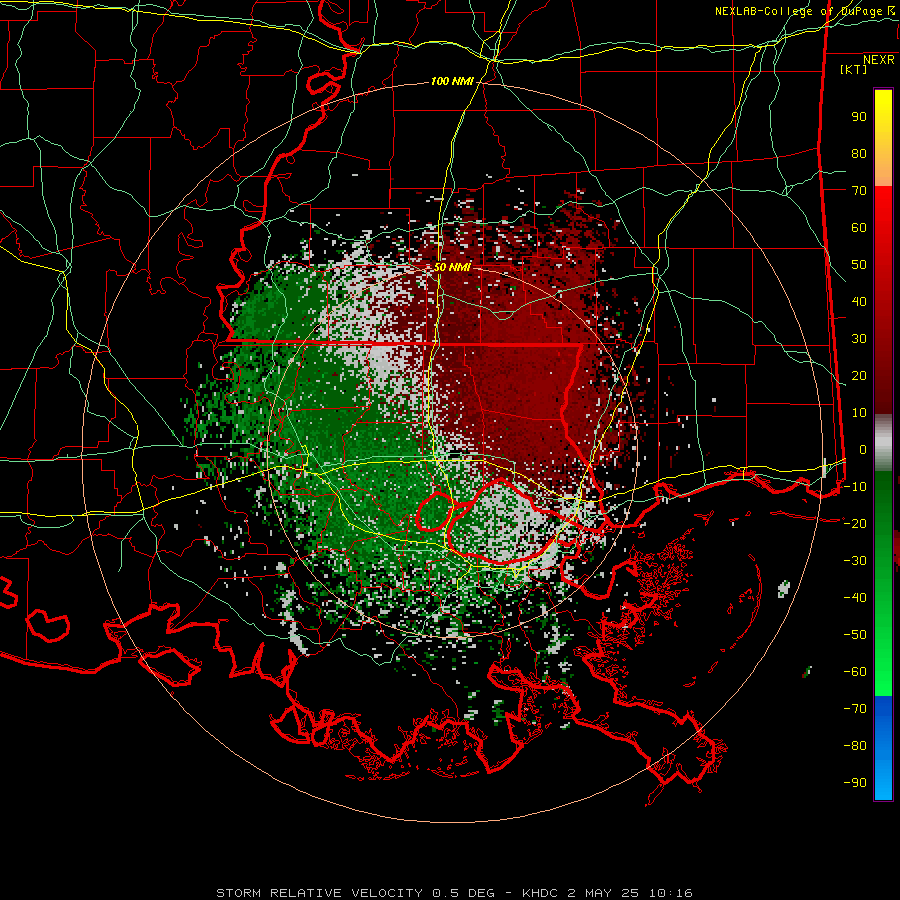Click the 2 MAY 25 date text
The image size is (900, 900).
[x=603, y=893]
